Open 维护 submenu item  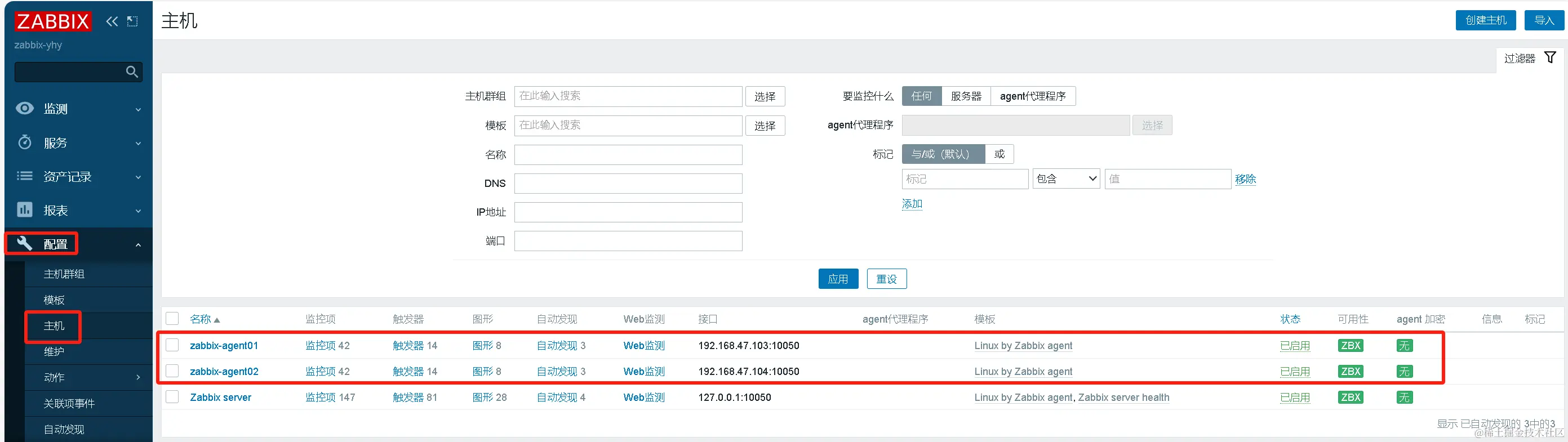[54, 351]
